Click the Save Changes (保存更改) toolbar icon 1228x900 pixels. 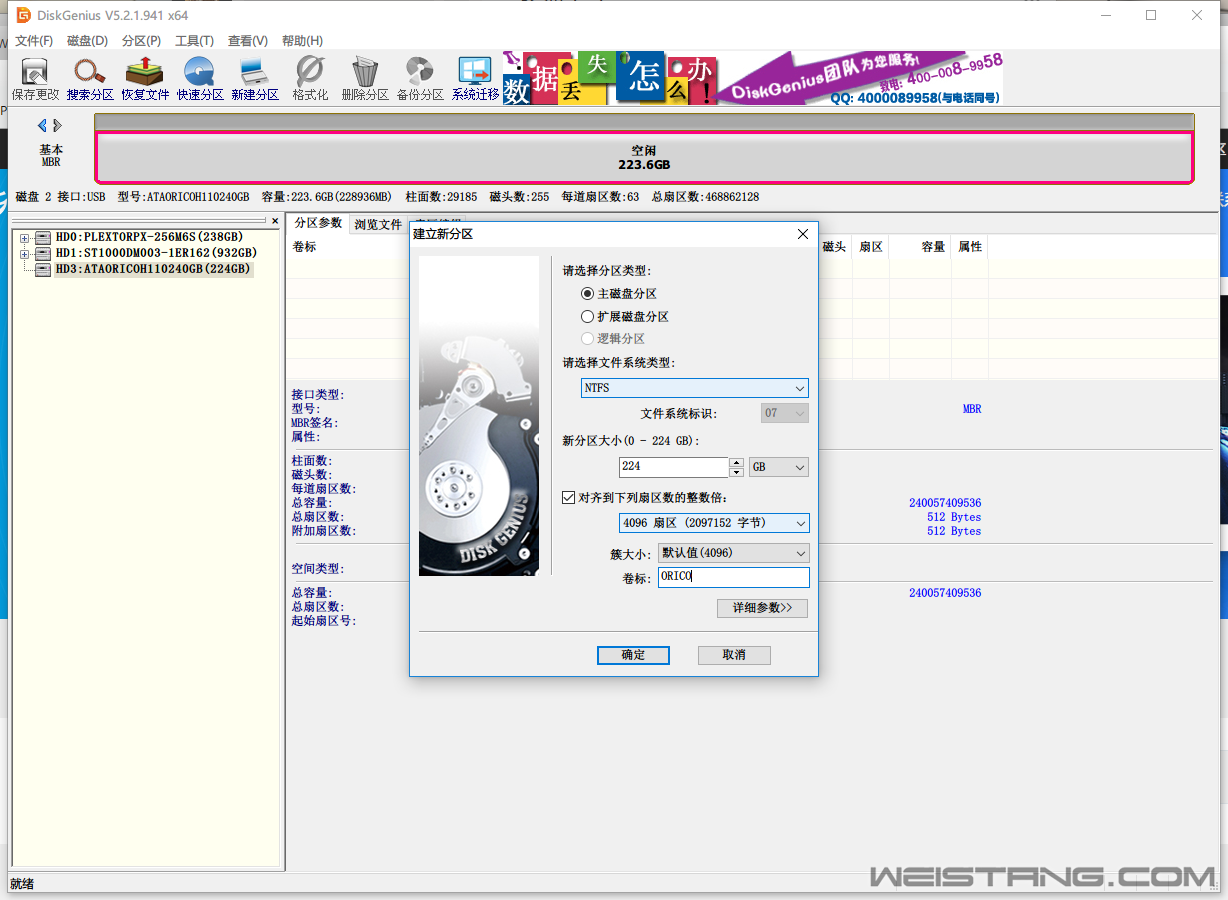click(x=35, y=79)
